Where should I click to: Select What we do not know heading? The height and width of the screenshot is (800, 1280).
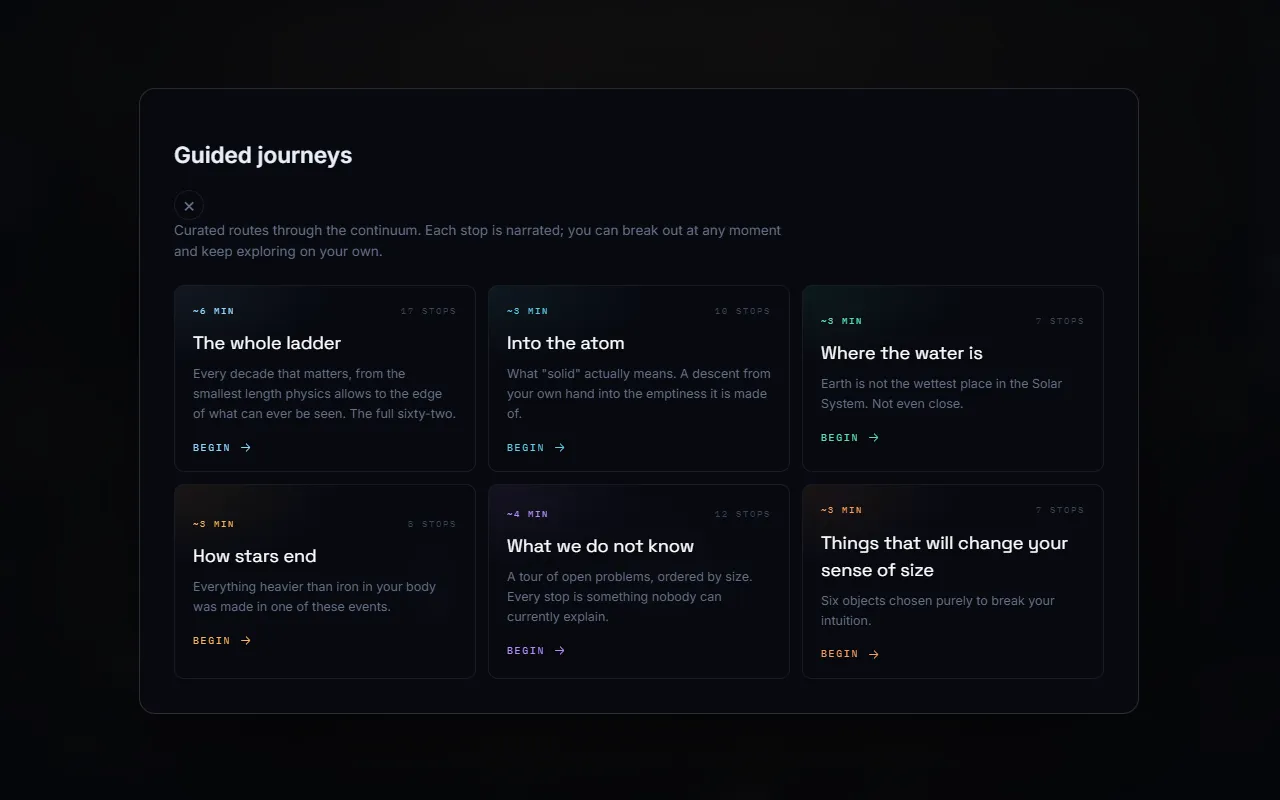pyautogui.click(x=600, y=546)
